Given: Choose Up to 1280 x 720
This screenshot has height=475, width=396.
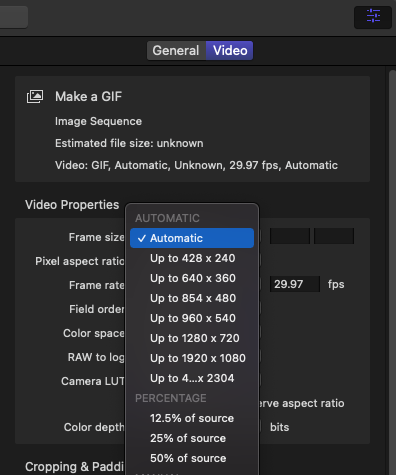Looking at the screenshot, I should click(x=192, y=338).
